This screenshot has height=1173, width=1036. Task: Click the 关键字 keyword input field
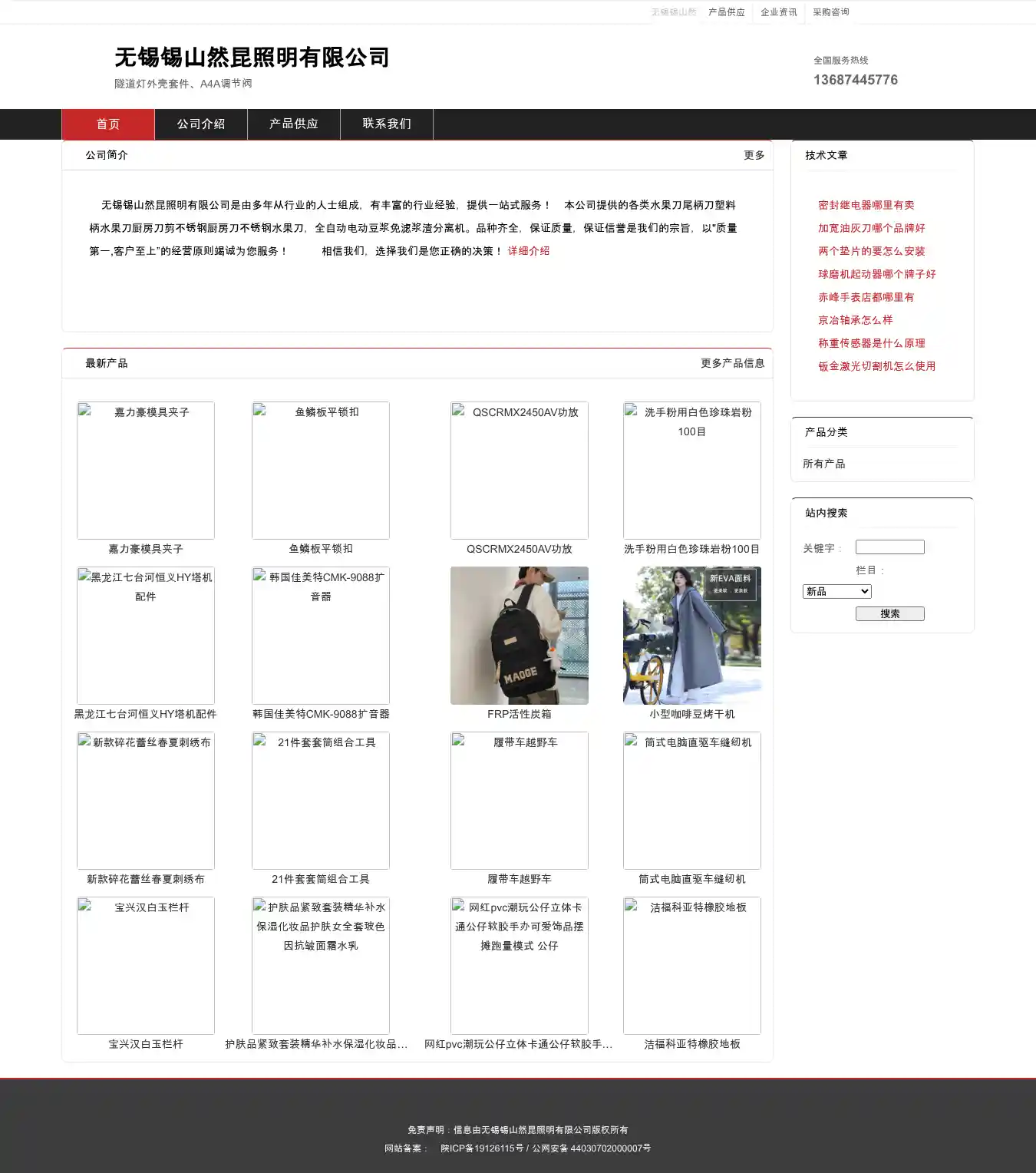(889, 547)
